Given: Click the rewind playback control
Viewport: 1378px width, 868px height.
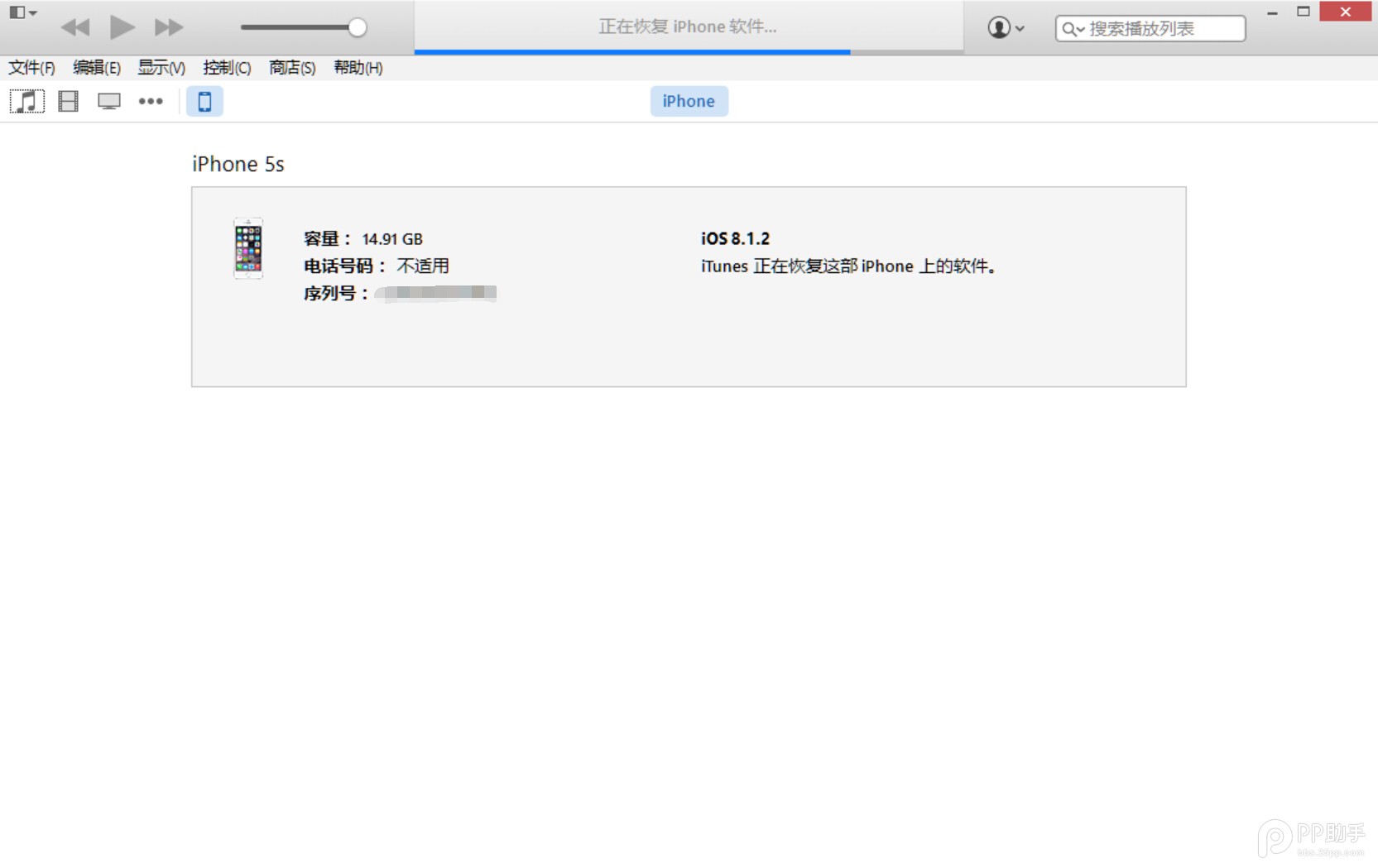Looking at the screenshot, I should (x=75, y=26).
